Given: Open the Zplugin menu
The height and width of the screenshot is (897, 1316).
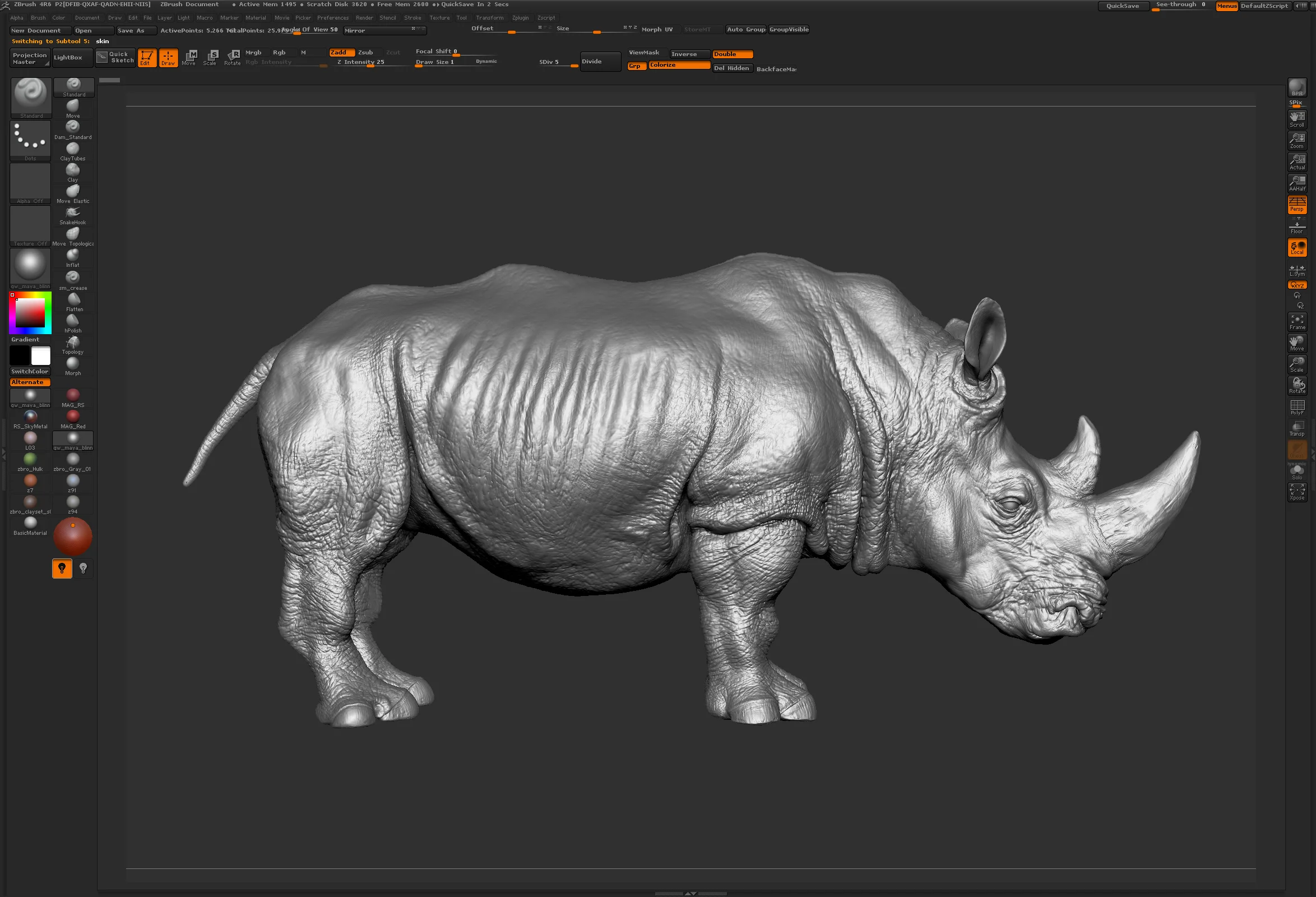Looking at the screenshot, I should coord(520,18).
